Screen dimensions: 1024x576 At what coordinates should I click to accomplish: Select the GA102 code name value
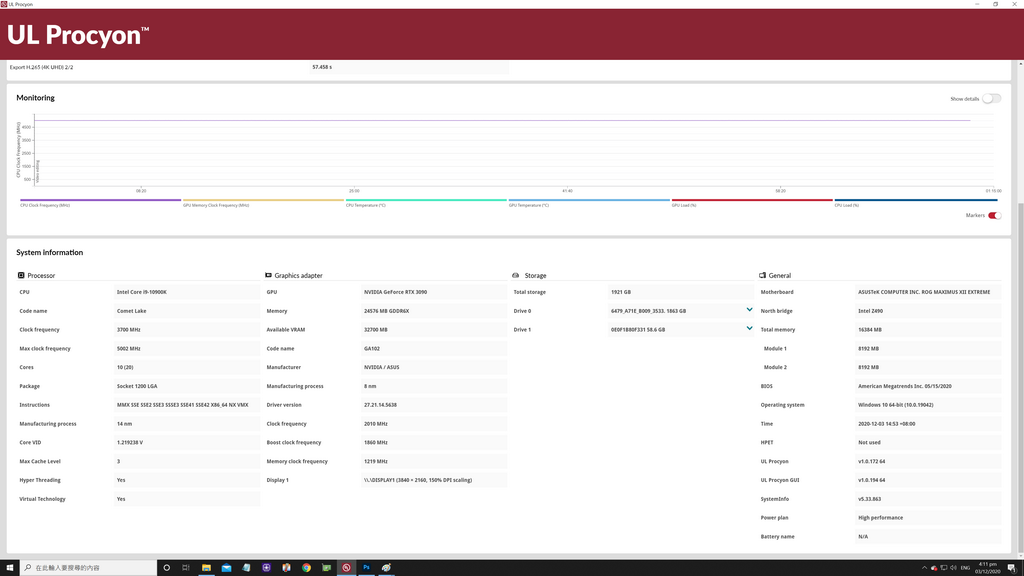pyautogui.click(x=372, y=349)
